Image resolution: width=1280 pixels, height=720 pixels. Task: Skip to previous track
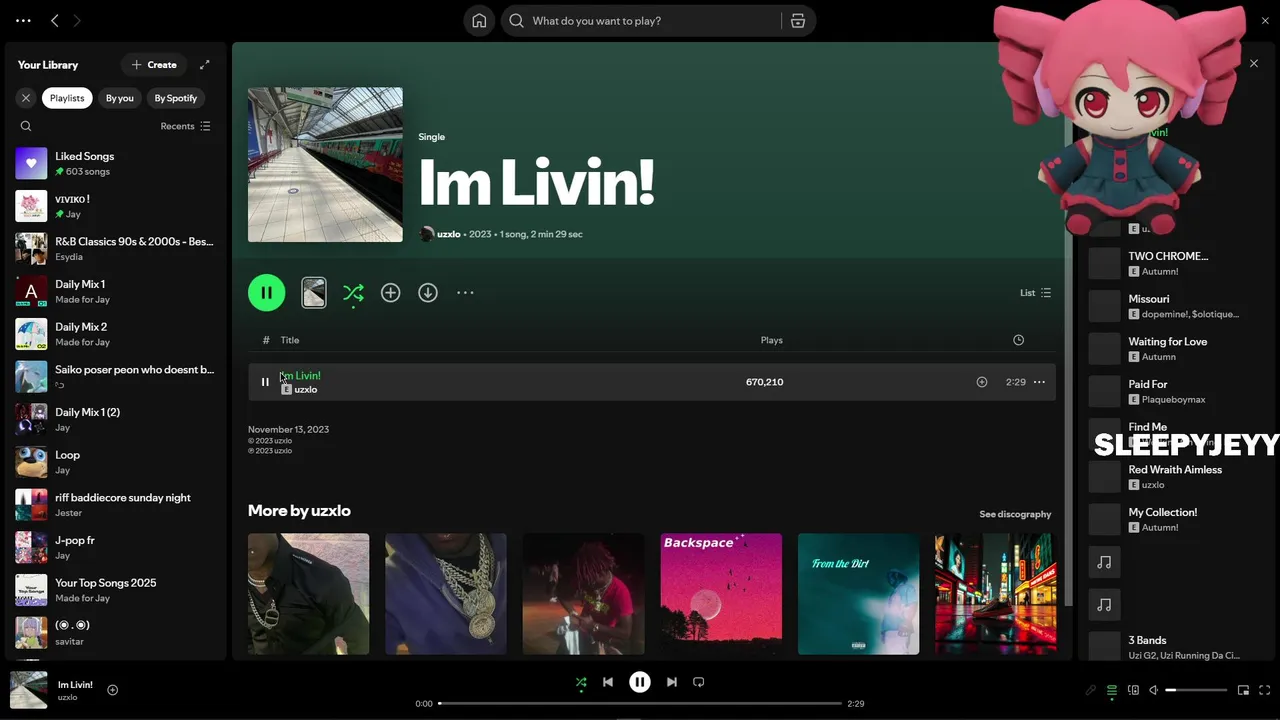click(608, 682)
